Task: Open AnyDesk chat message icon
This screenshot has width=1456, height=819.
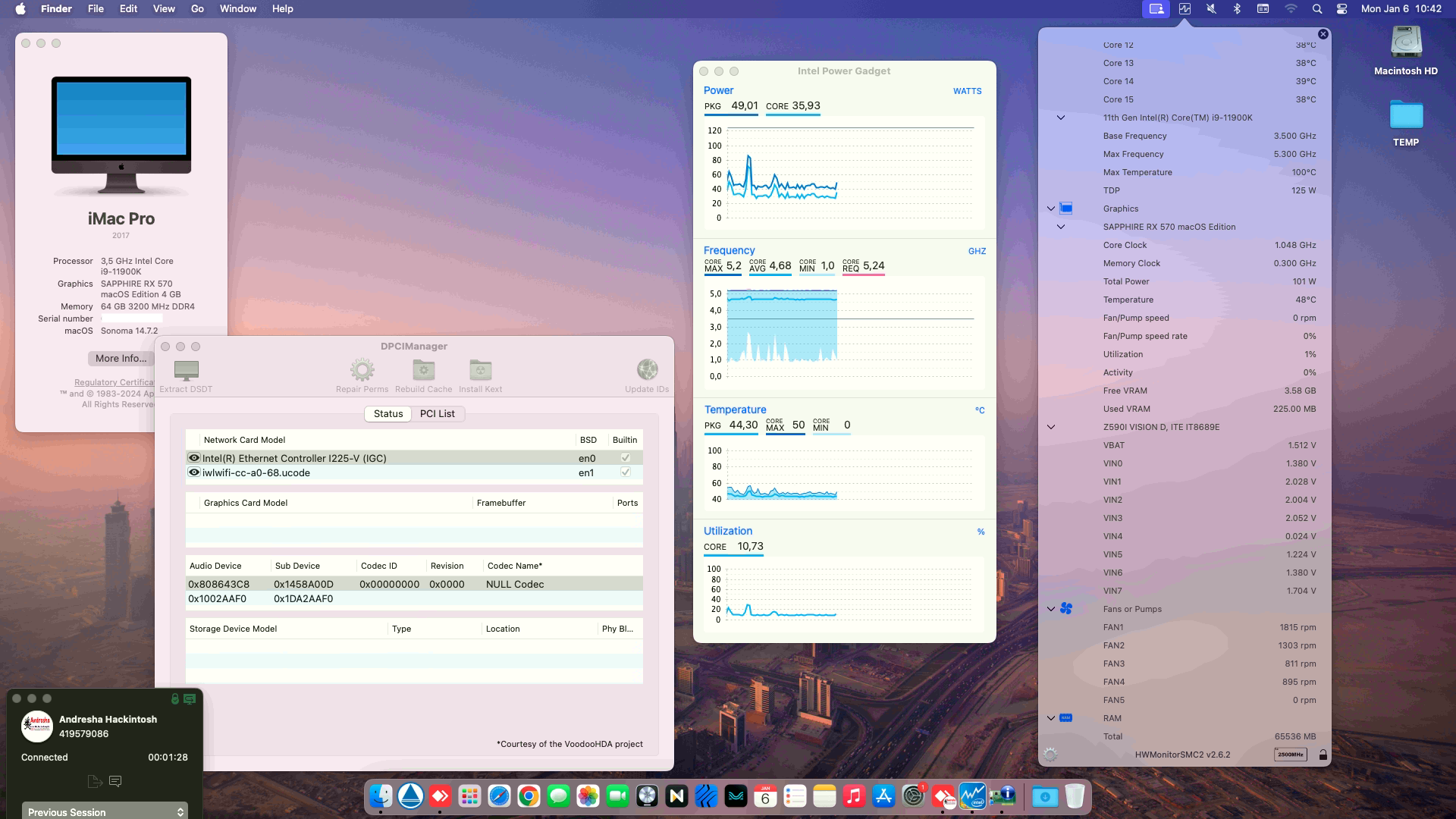Action: 115,781
